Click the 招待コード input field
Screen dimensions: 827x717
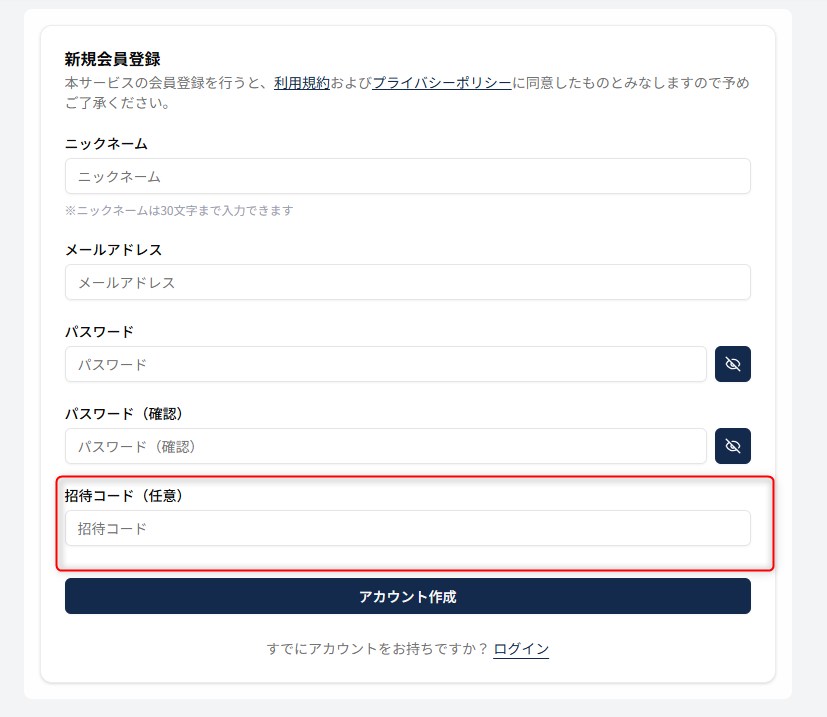point(407,528)
